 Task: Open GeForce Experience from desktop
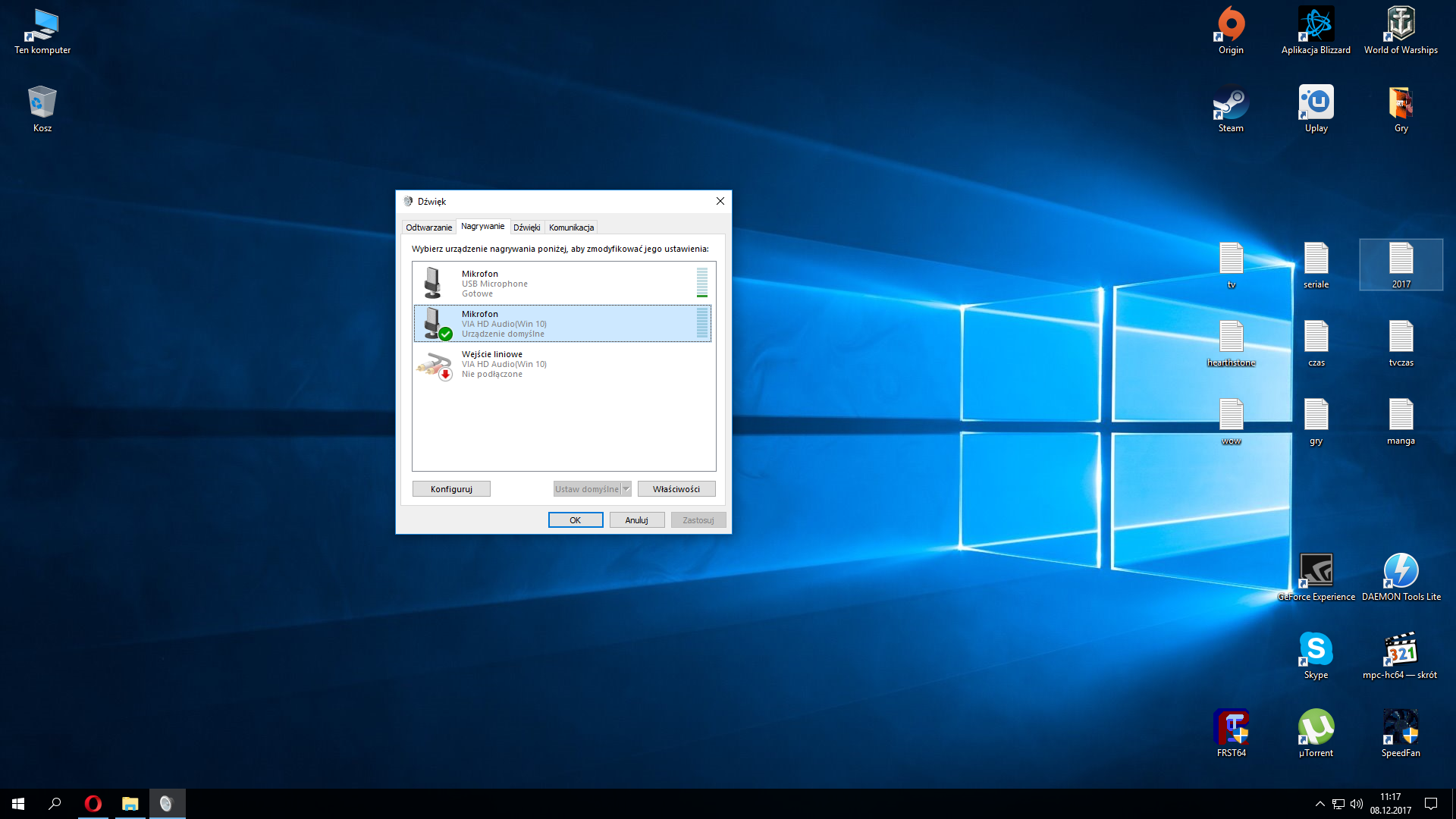[1314, 570]
